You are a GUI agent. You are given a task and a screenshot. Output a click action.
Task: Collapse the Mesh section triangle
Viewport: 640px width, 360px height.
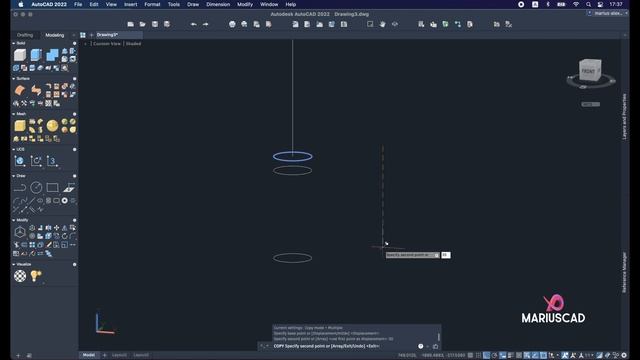click(x=13, y=114)
